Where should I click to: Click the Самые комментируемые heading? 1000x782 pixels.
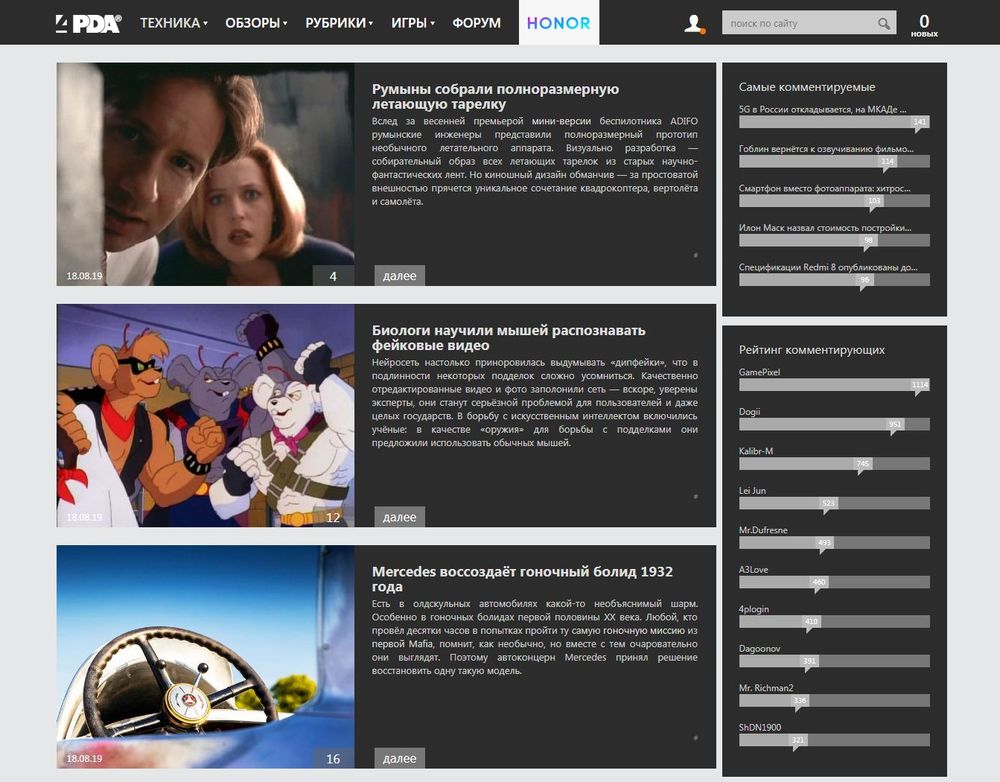click(807, 87)
